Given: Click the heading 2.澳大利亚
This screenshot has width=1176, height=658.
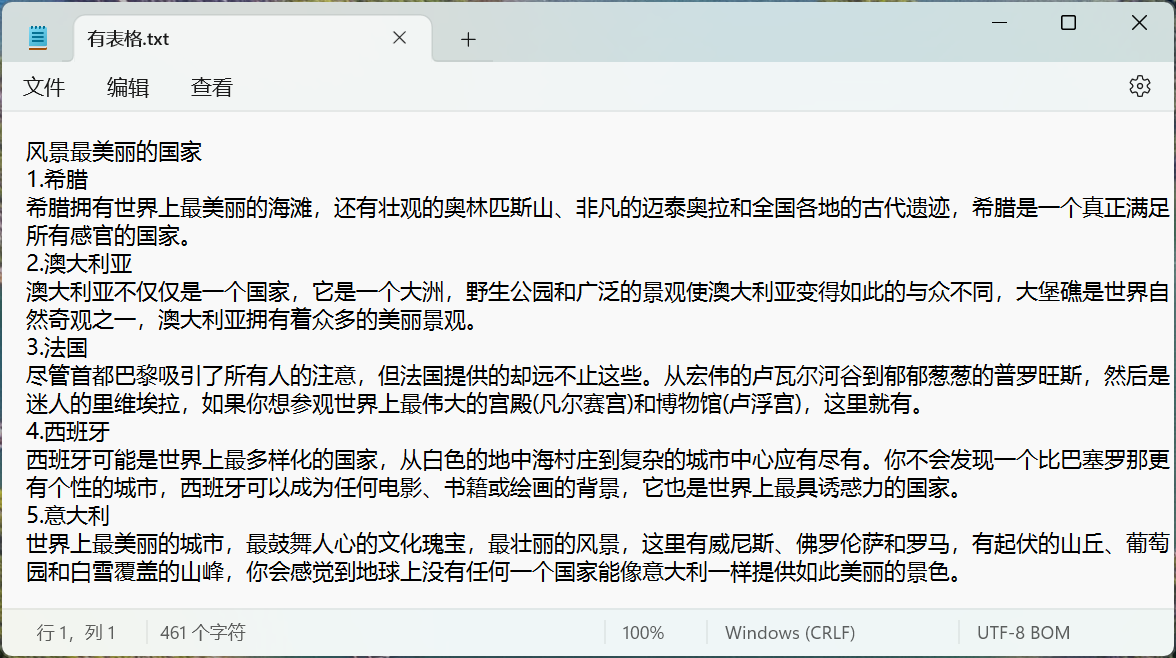Looking at the screenshot, I should pyautogui.click(x=79, y=263).
